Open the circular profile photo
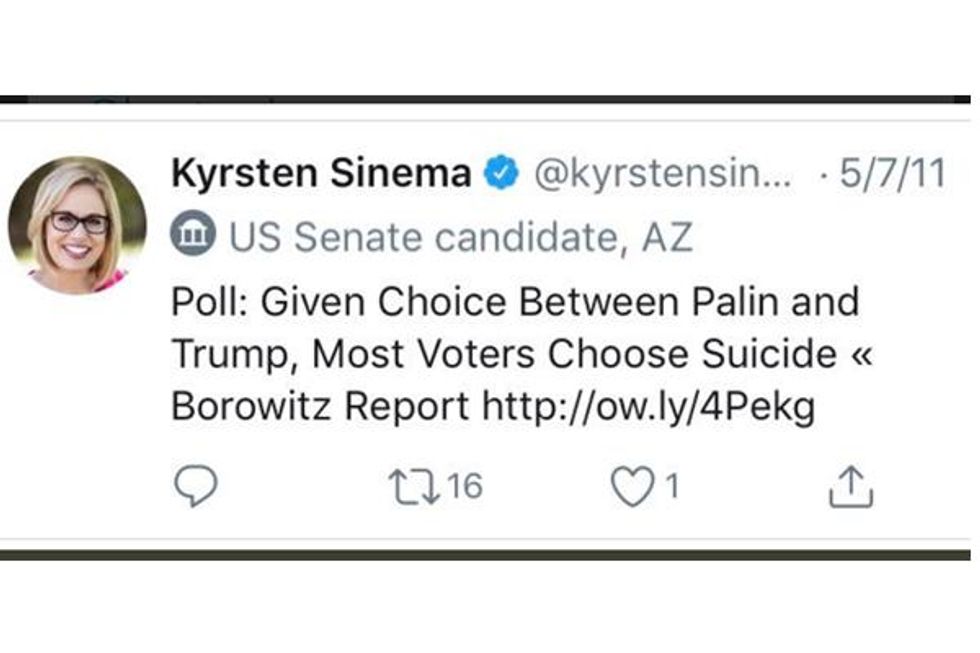The image size is (980, 653). point(77,225)
